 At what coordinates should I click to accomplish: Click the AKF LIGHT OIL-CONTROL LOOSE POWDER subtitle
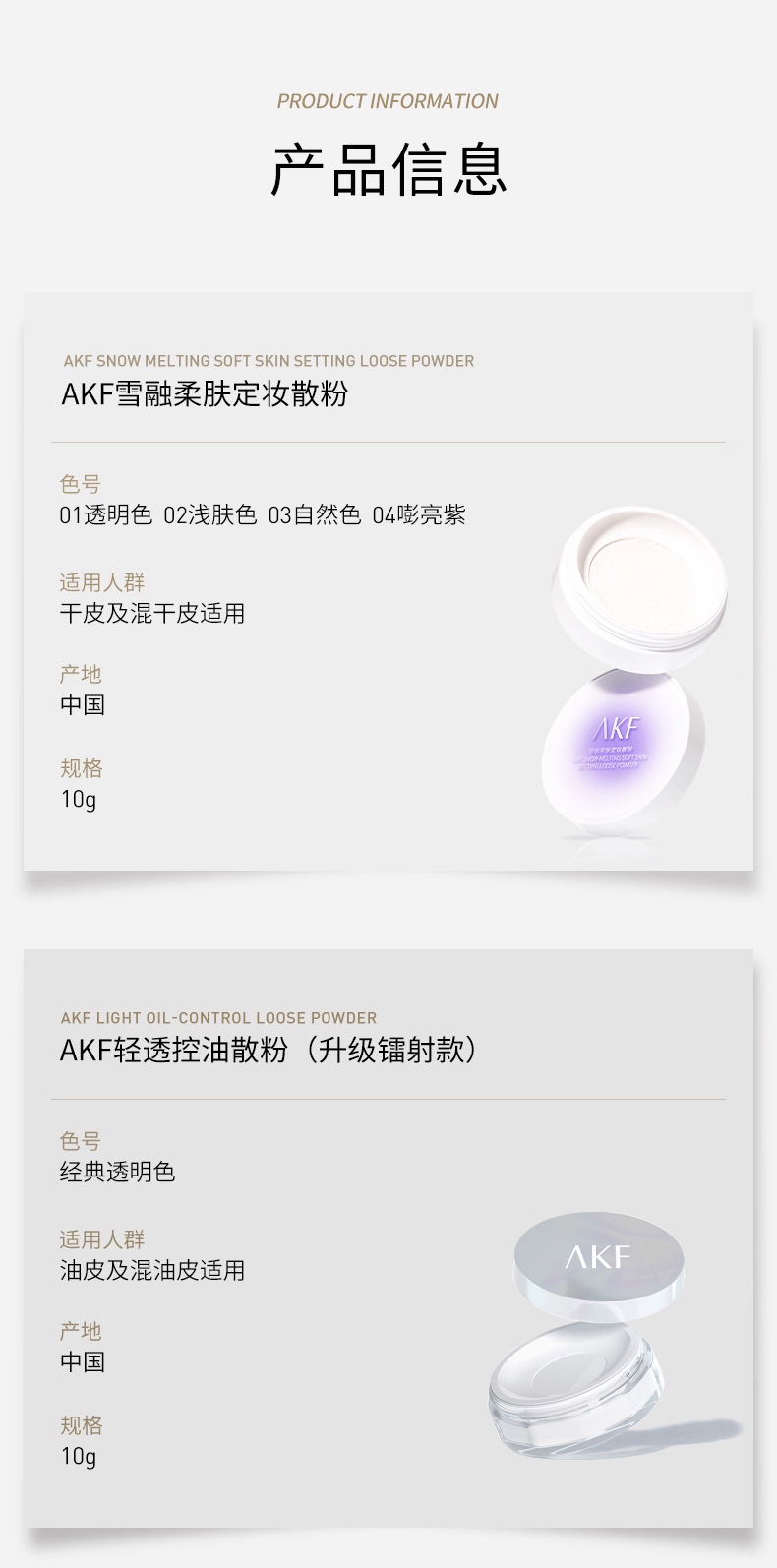coord(218,1018)
